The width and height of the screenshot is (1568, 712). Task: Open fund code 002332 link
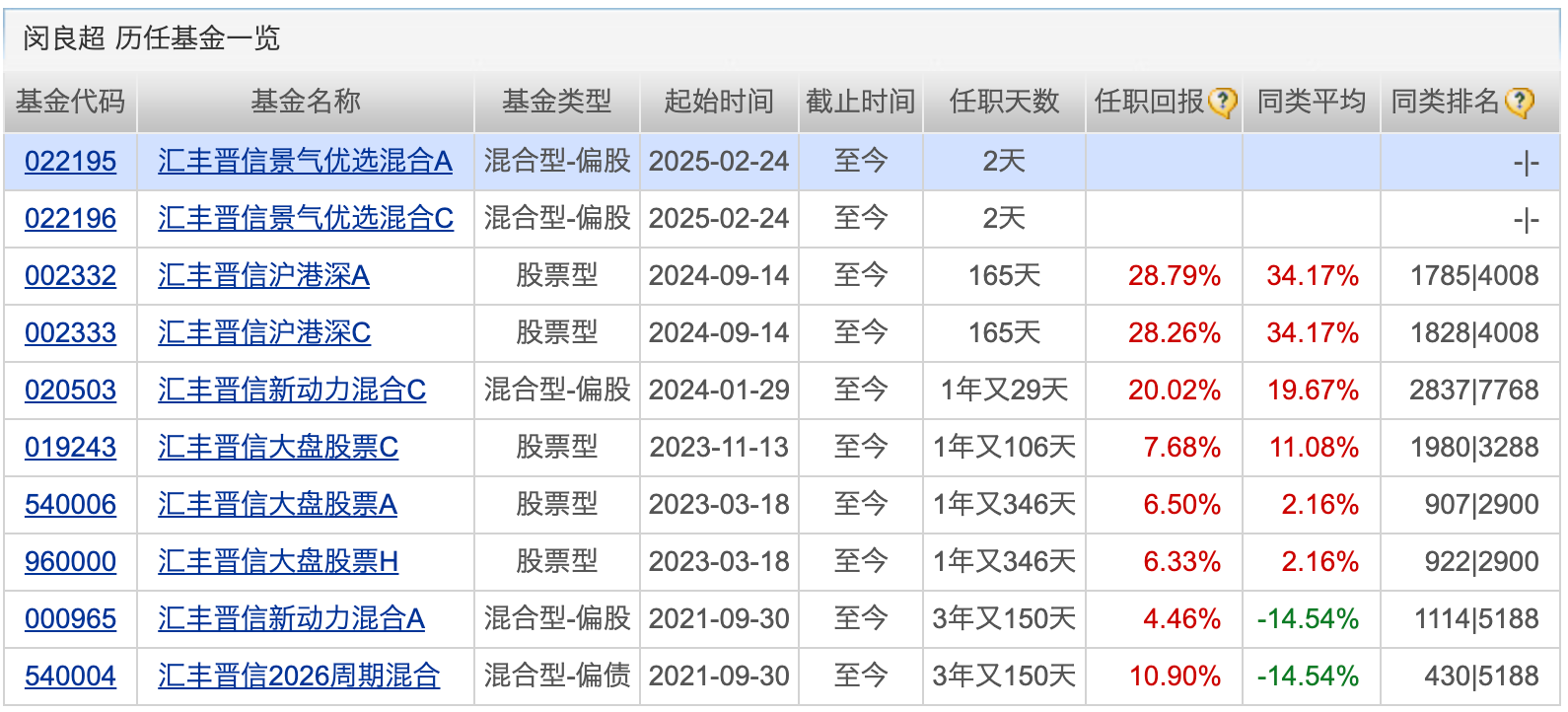click(x=70, y=276)
